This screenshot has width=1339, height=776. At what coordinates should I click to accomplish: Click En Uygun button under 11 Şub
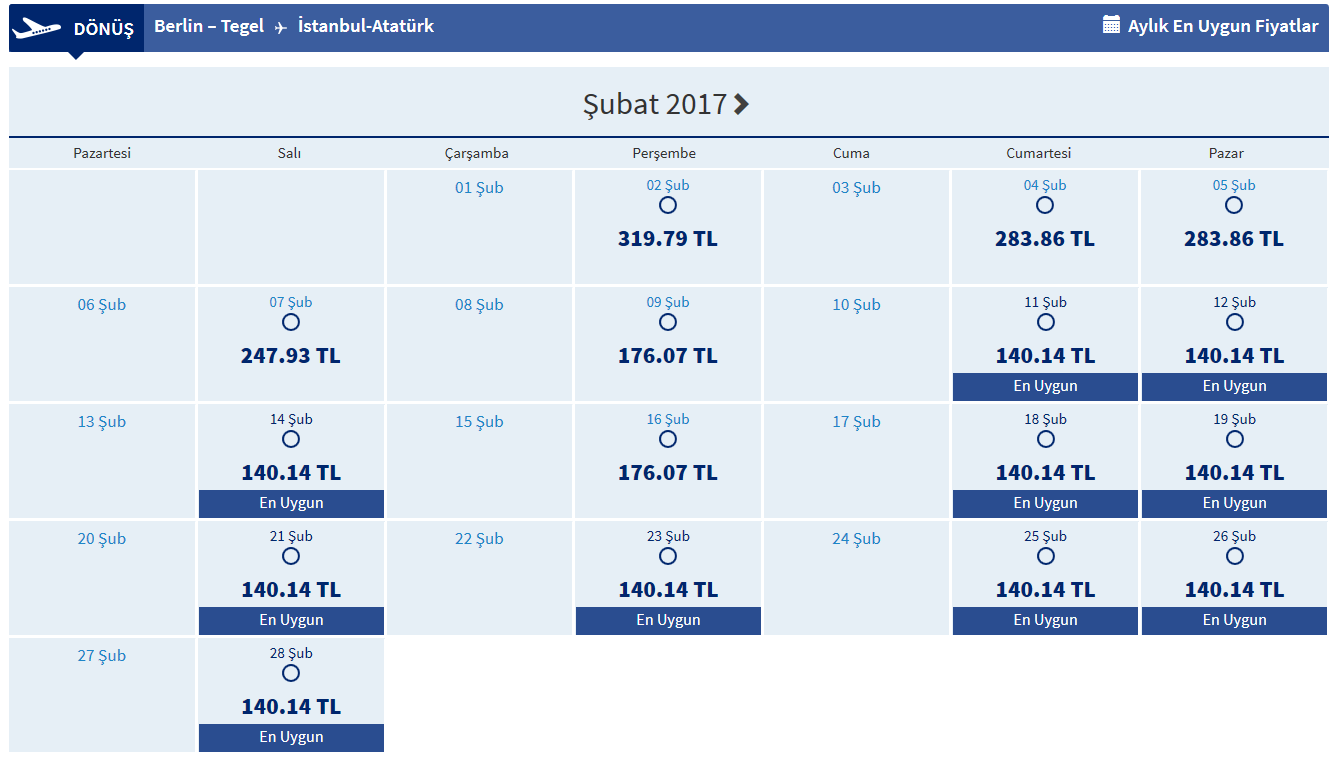coord(1045,386)
